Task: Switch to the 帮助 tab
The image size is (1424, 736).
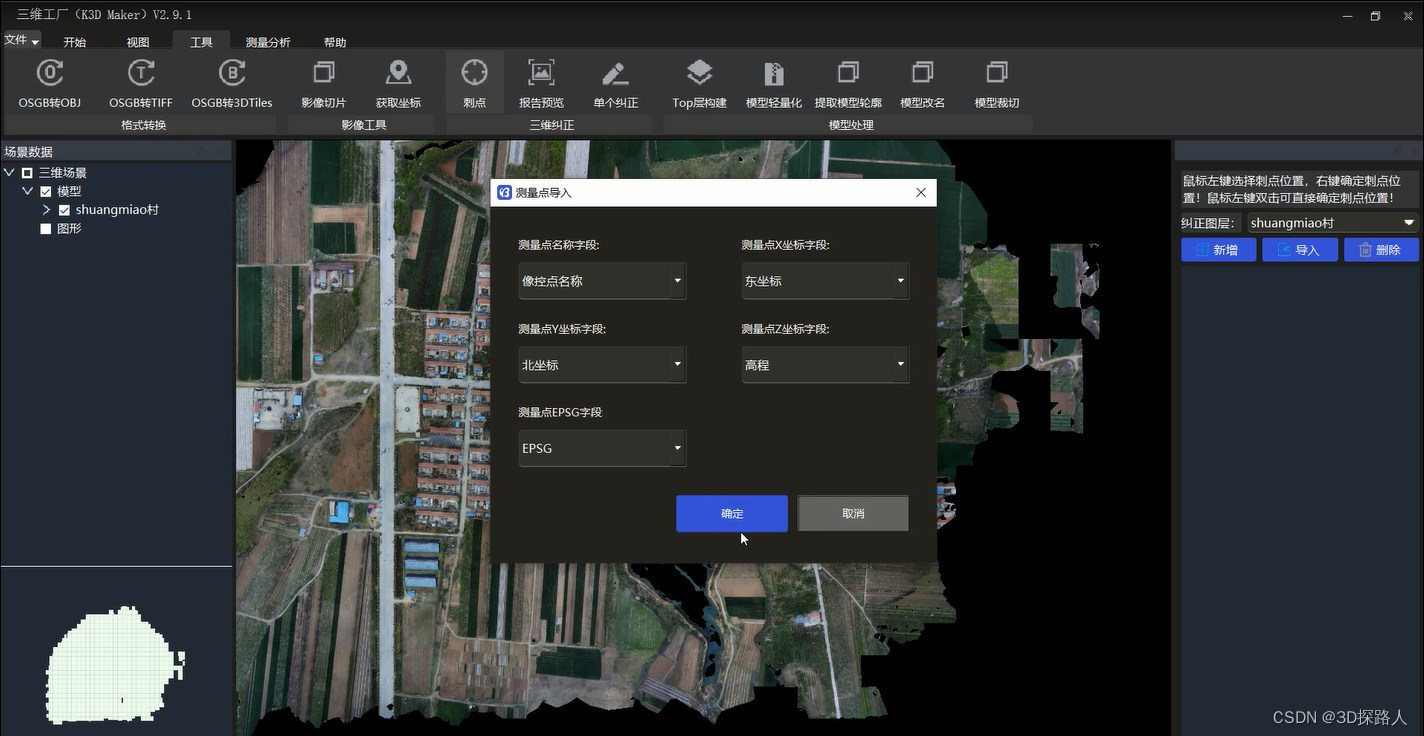Action: click(x=335, y=42)
